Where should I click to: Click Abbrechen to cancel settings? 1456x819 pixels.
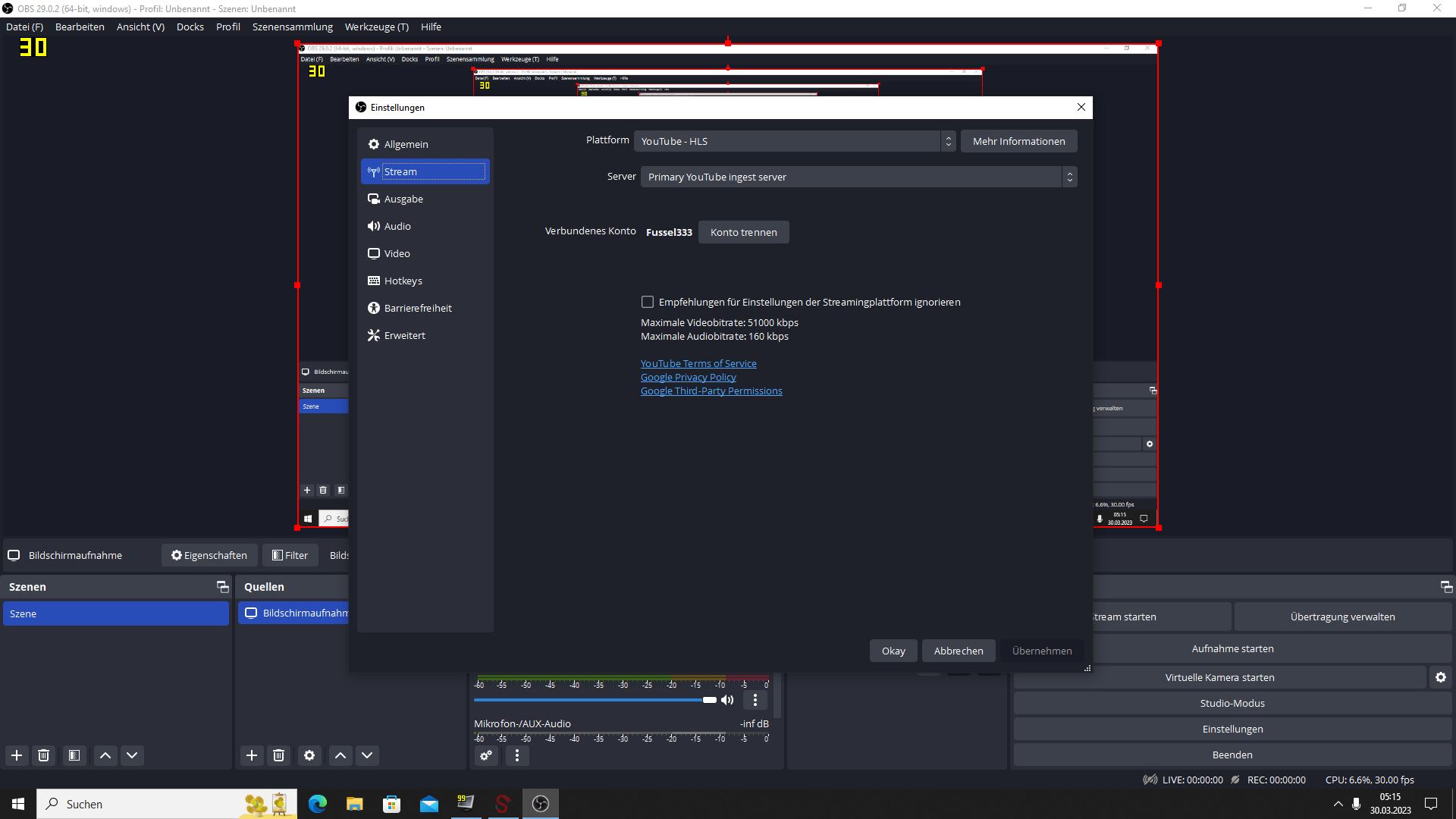[x=959, y=651]
